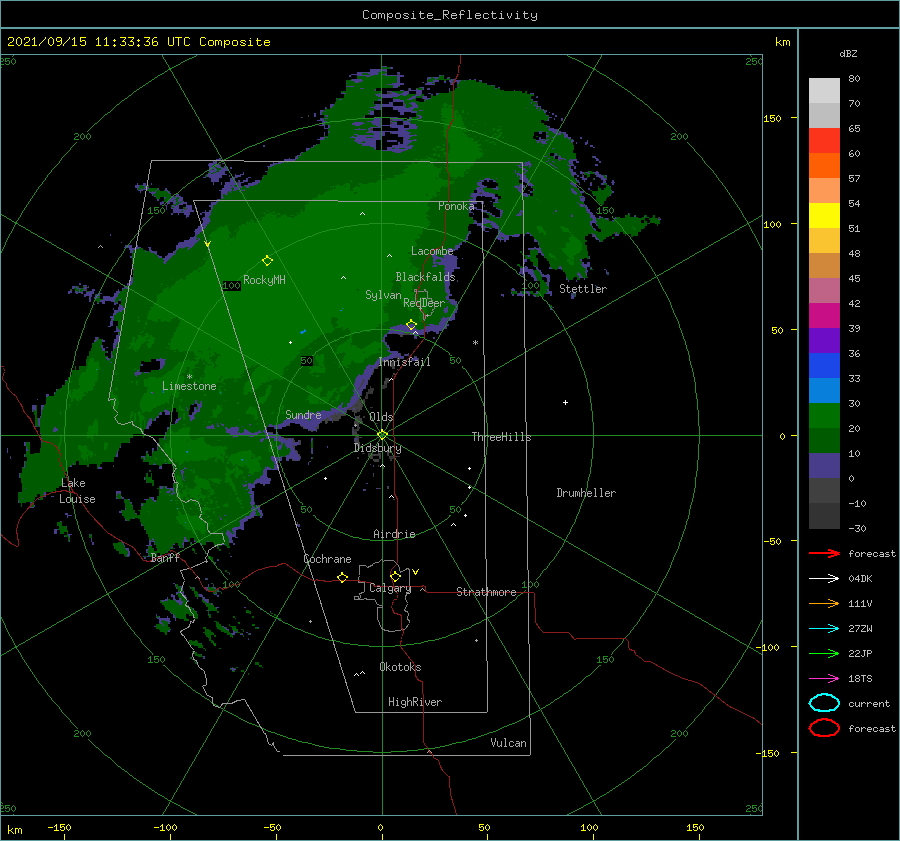Select the RedDeer city label

pyautogui.click(x=424, y=303)
